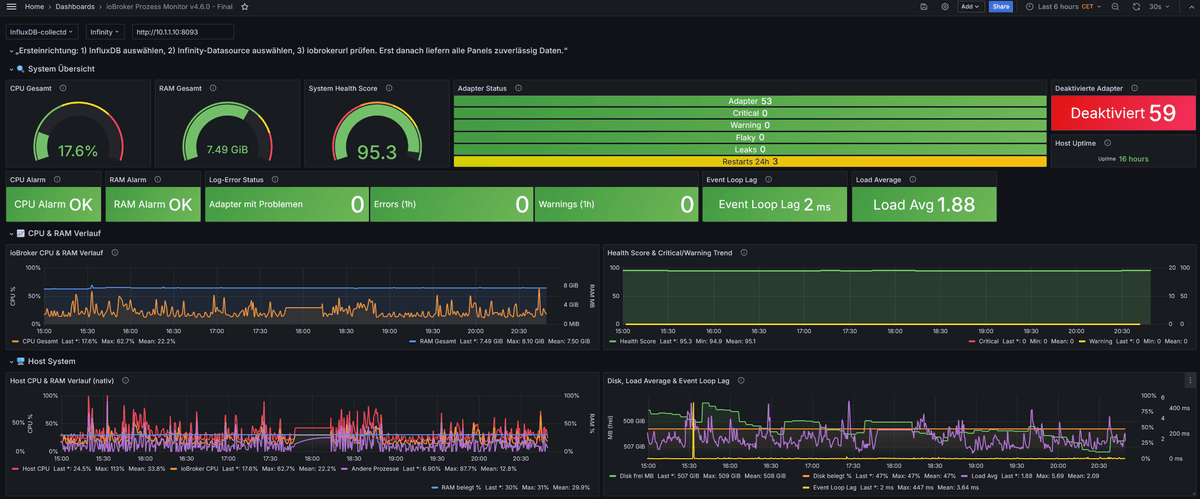Refresh the dashboard now
The image size is (1200, 499).
pyautogui.click(x=1136, y=7)
